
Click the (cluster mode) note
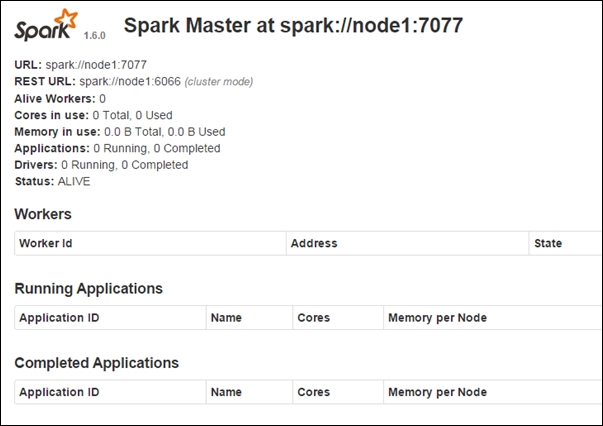(219, 82)
